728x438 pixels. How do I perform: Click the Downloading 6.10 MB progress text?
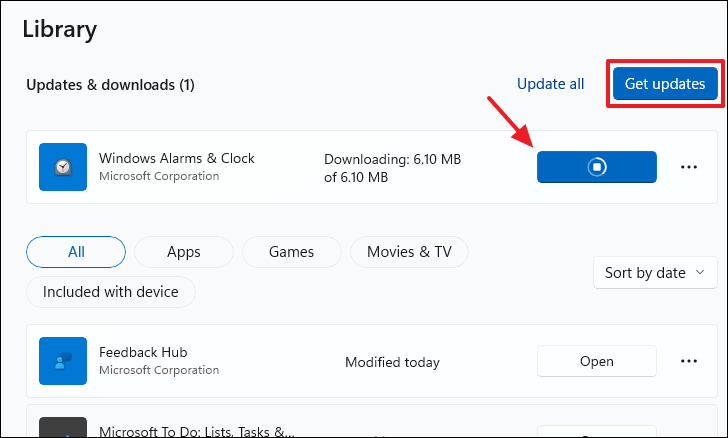392,168
